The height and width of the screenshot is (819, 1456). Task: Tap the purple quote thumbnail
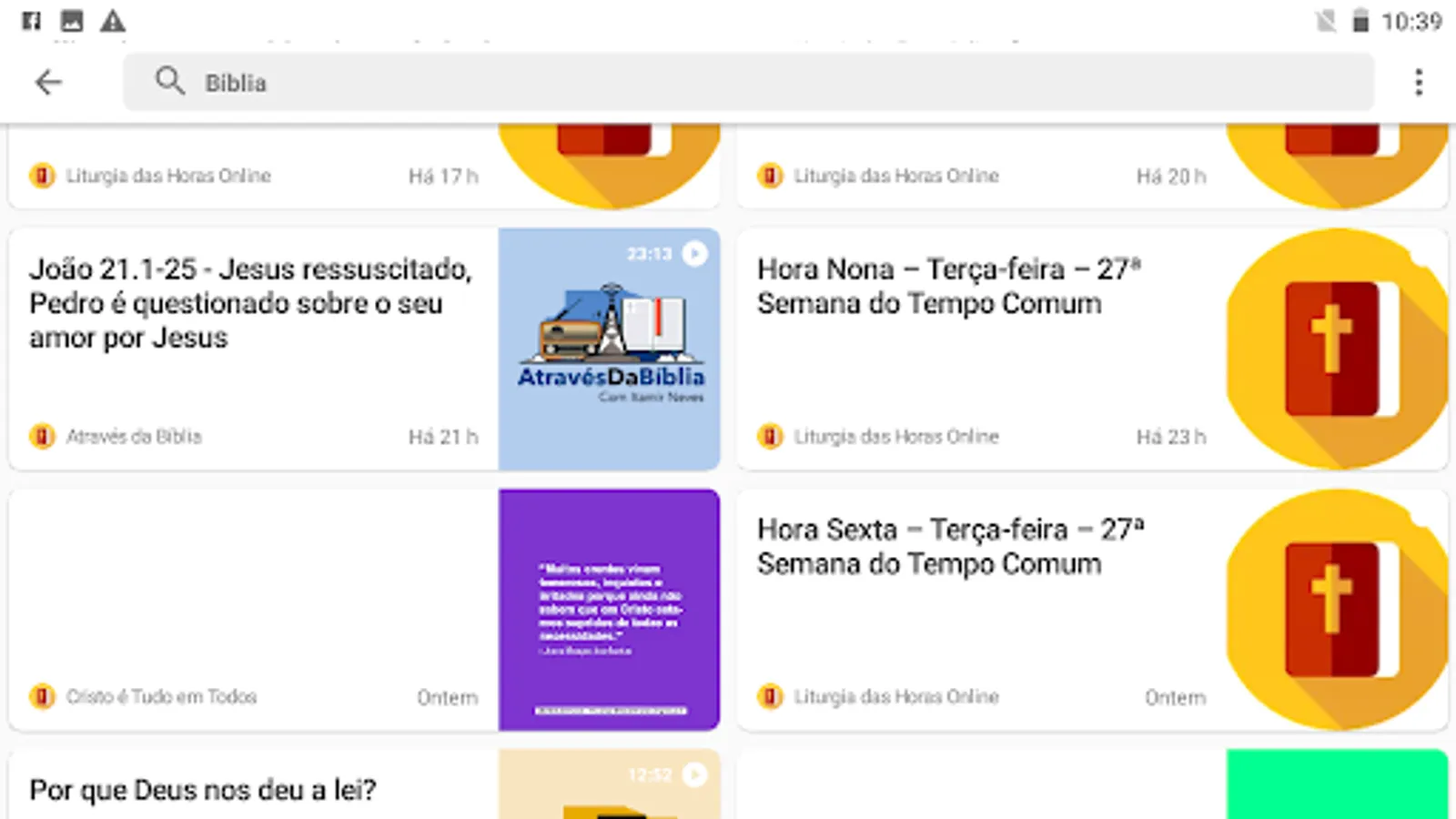610,610
